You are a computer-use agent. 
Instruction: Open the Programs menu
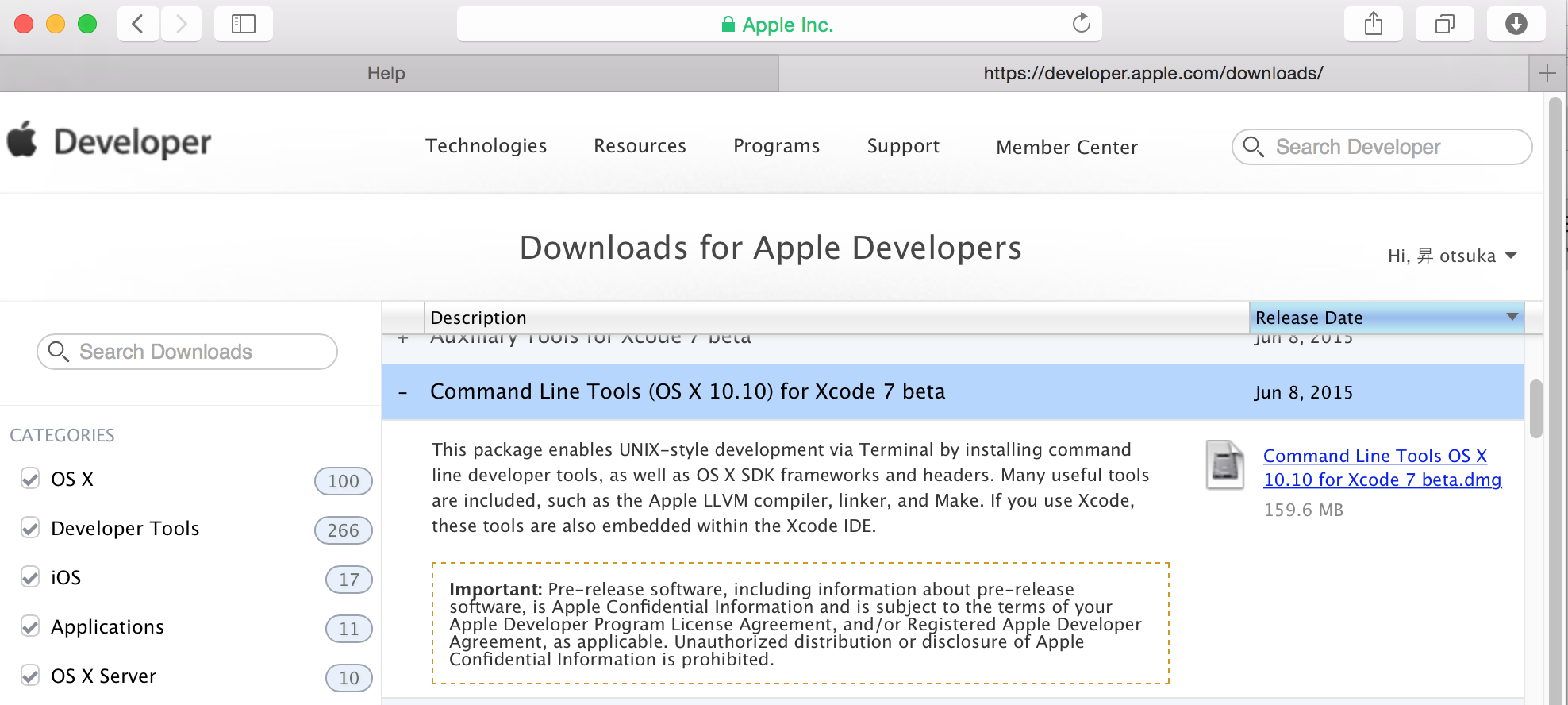click(776, 146)
